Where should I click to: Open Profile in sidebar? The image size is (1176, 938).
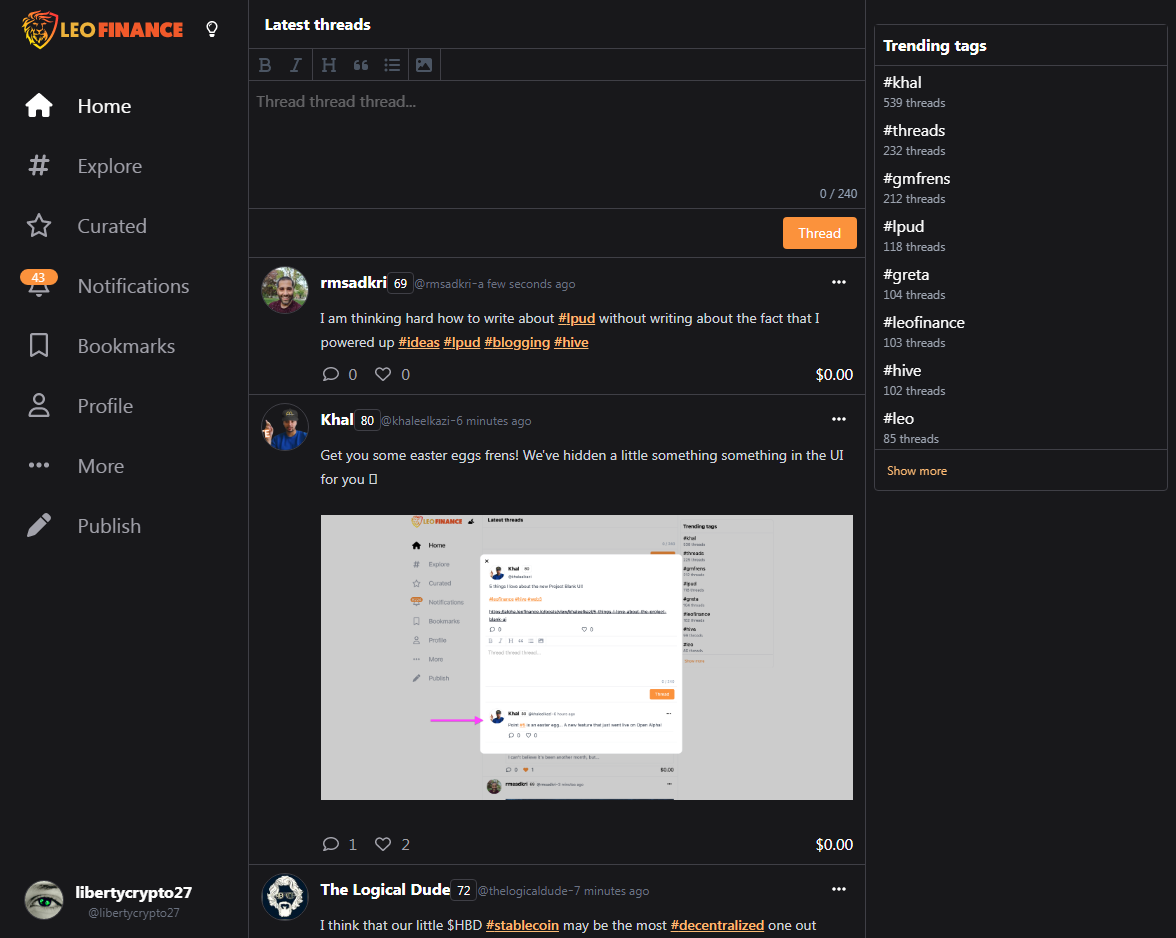click(x=105, y=406)
